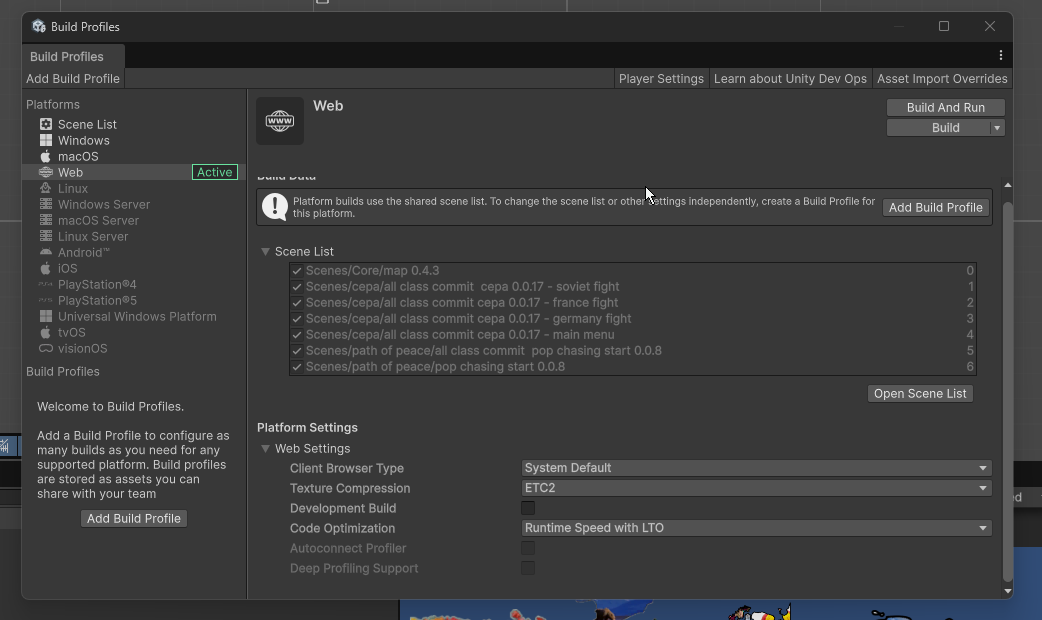Select the Android™ platform row

coord(134,253)
